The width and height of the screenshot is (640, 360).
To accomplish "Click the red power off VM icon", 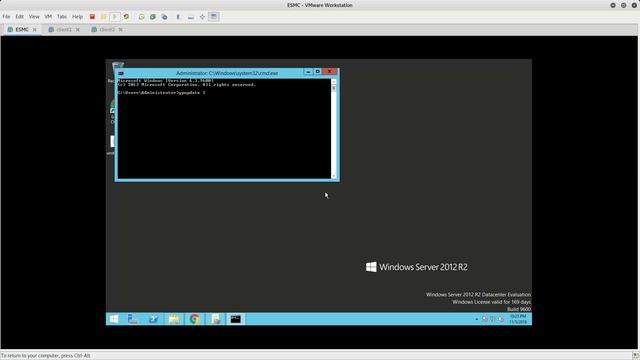I will [x=92, y=17].
